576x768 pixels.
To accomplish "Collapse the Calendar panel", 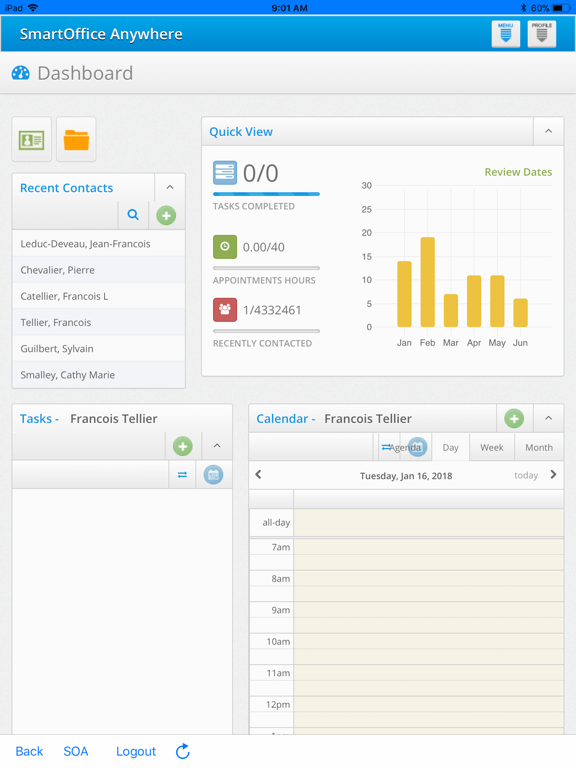I will [x=549, y=418].
